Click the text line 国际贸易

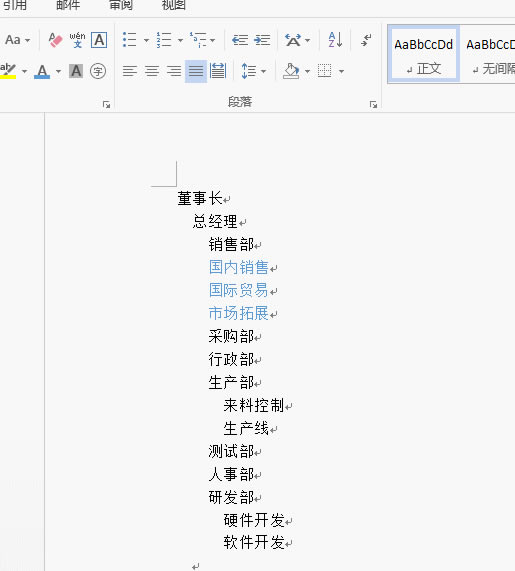click(x=239, y=290)
